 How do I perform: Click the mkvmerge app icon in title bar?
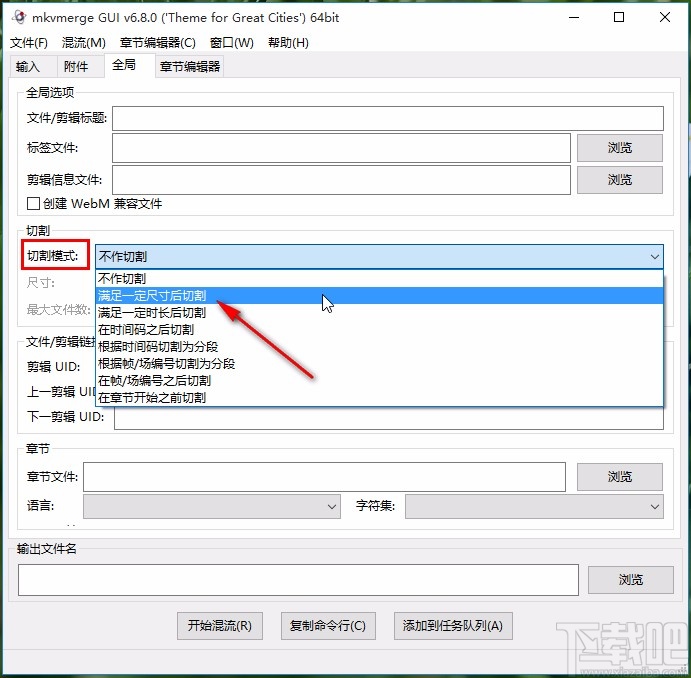pos(19,18)
